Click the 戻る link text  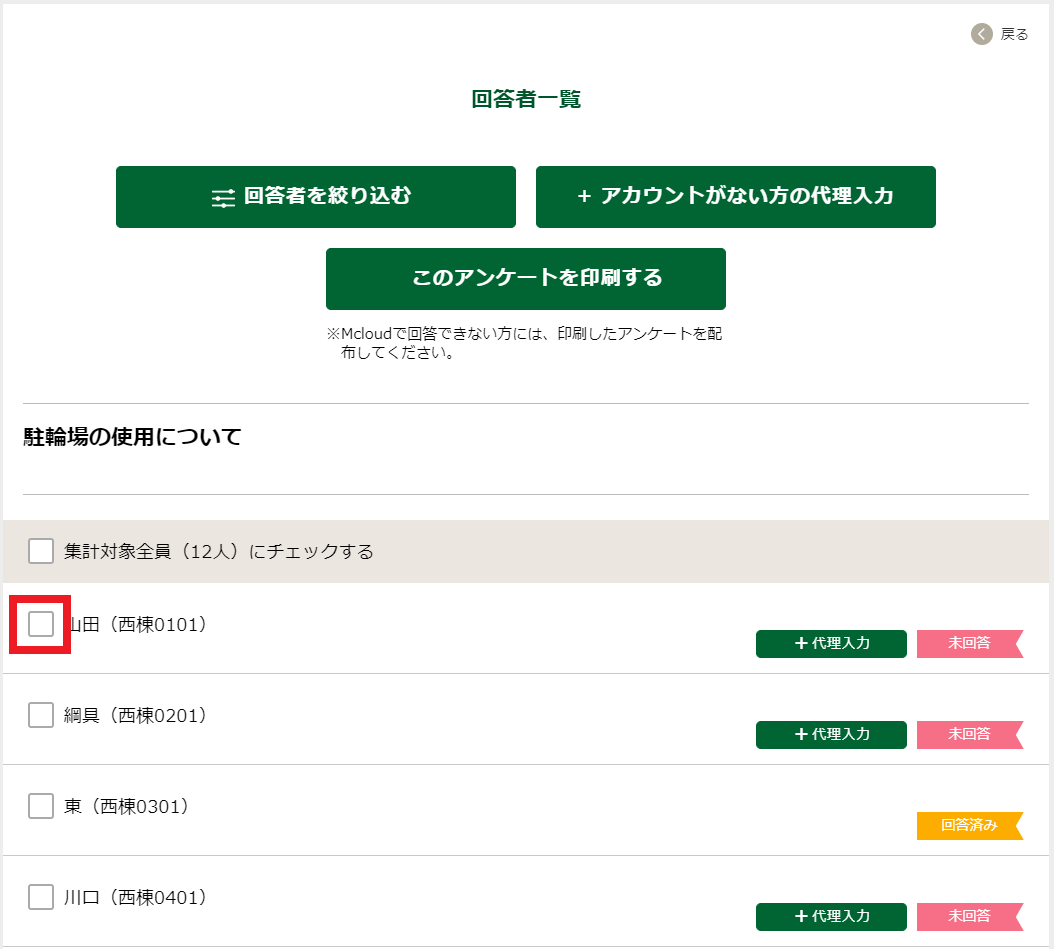(x=1014, y=34)
